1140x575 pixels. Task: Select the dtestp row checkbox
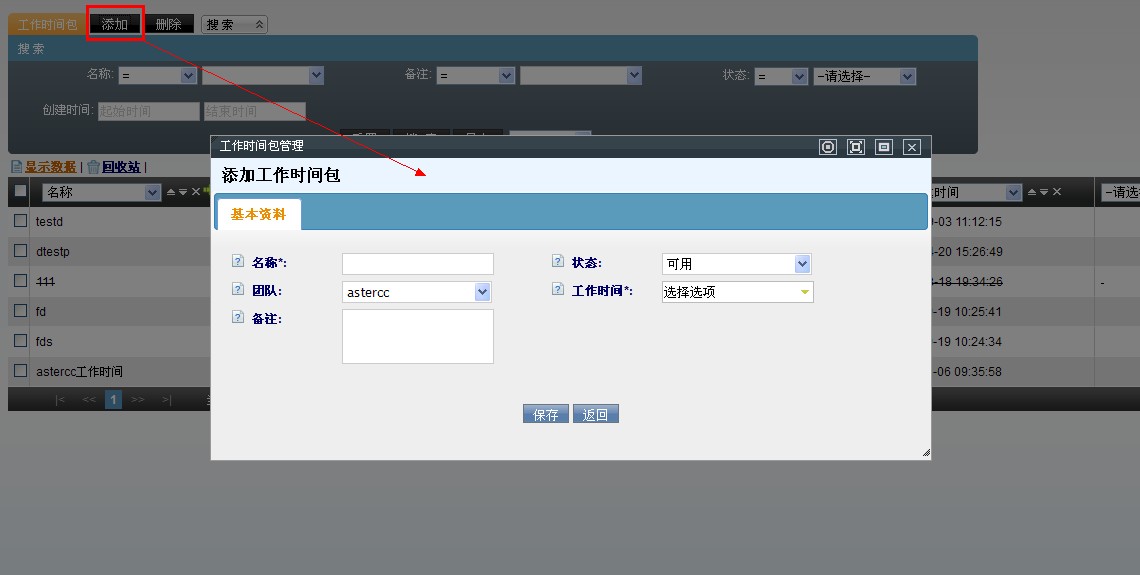[x=20, y=251]
